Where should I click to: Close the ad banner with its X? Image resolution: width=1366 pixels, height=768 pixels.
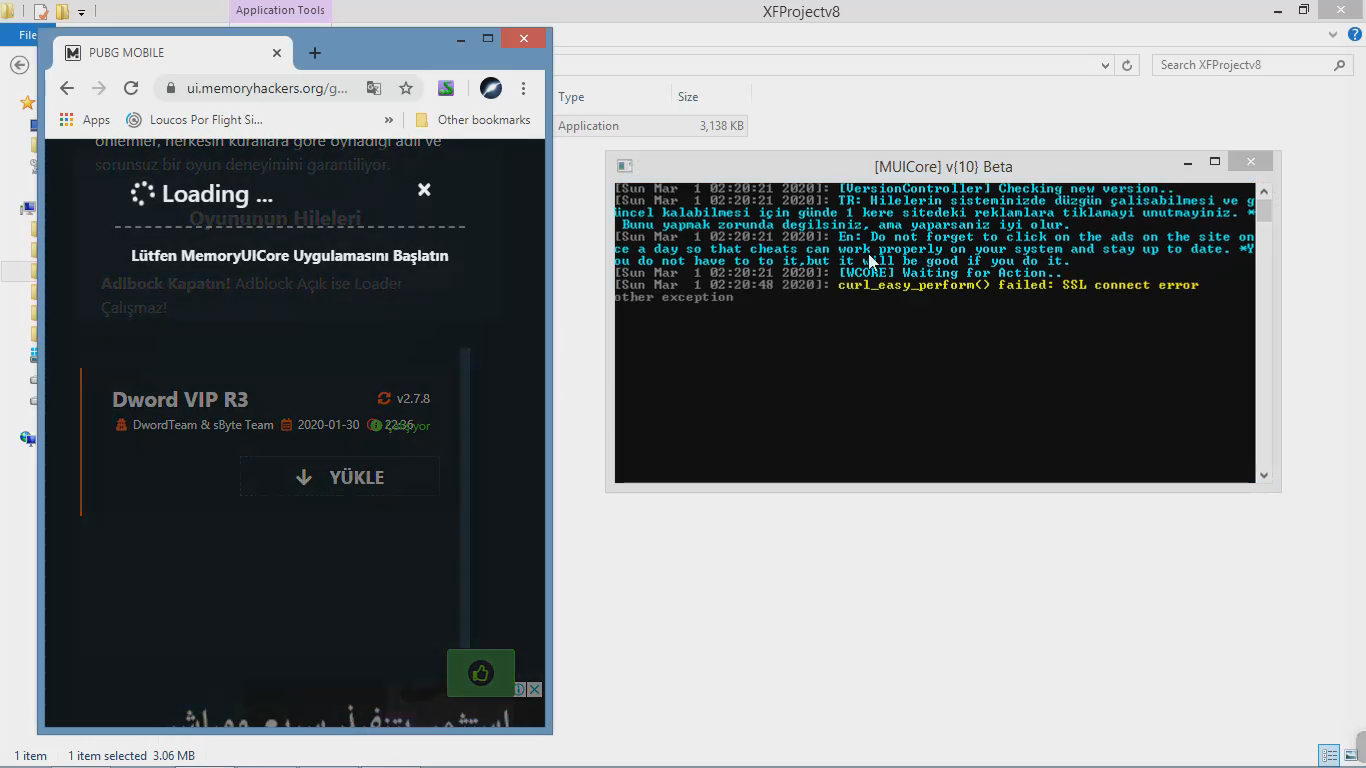click(535, 689)
